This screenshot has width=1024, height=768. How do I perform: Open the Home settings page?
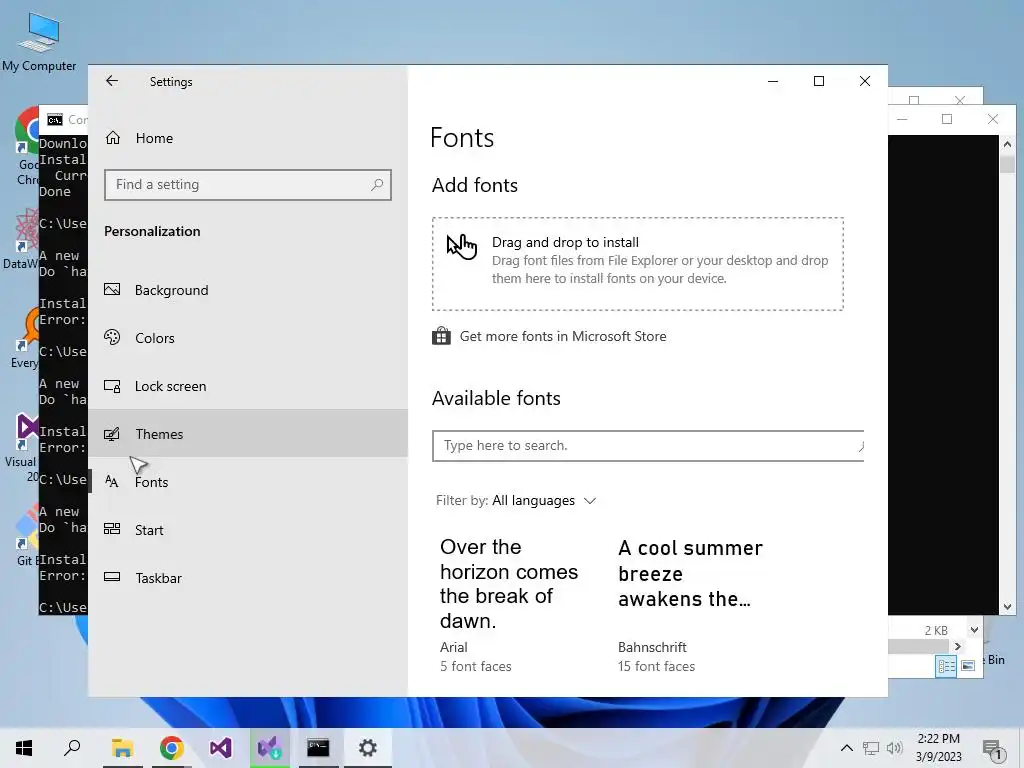point(248,138)
